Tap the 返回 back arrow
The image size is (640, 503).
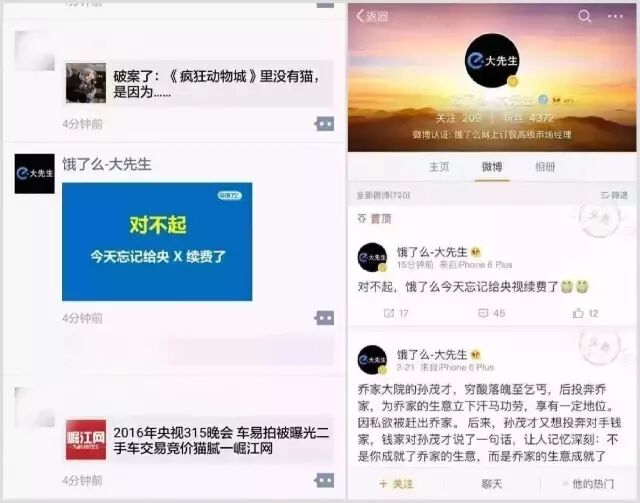click(x=372, y=16)
